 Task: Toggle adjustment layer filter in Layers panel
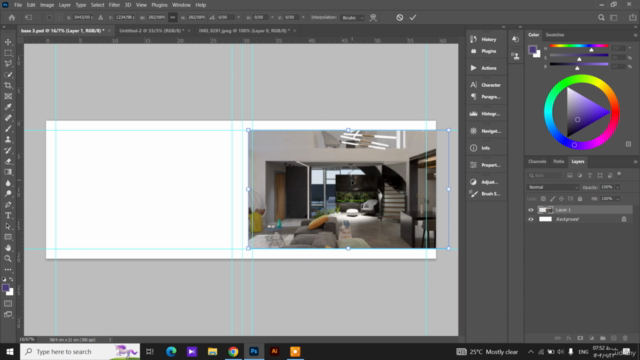coord(580,176)
